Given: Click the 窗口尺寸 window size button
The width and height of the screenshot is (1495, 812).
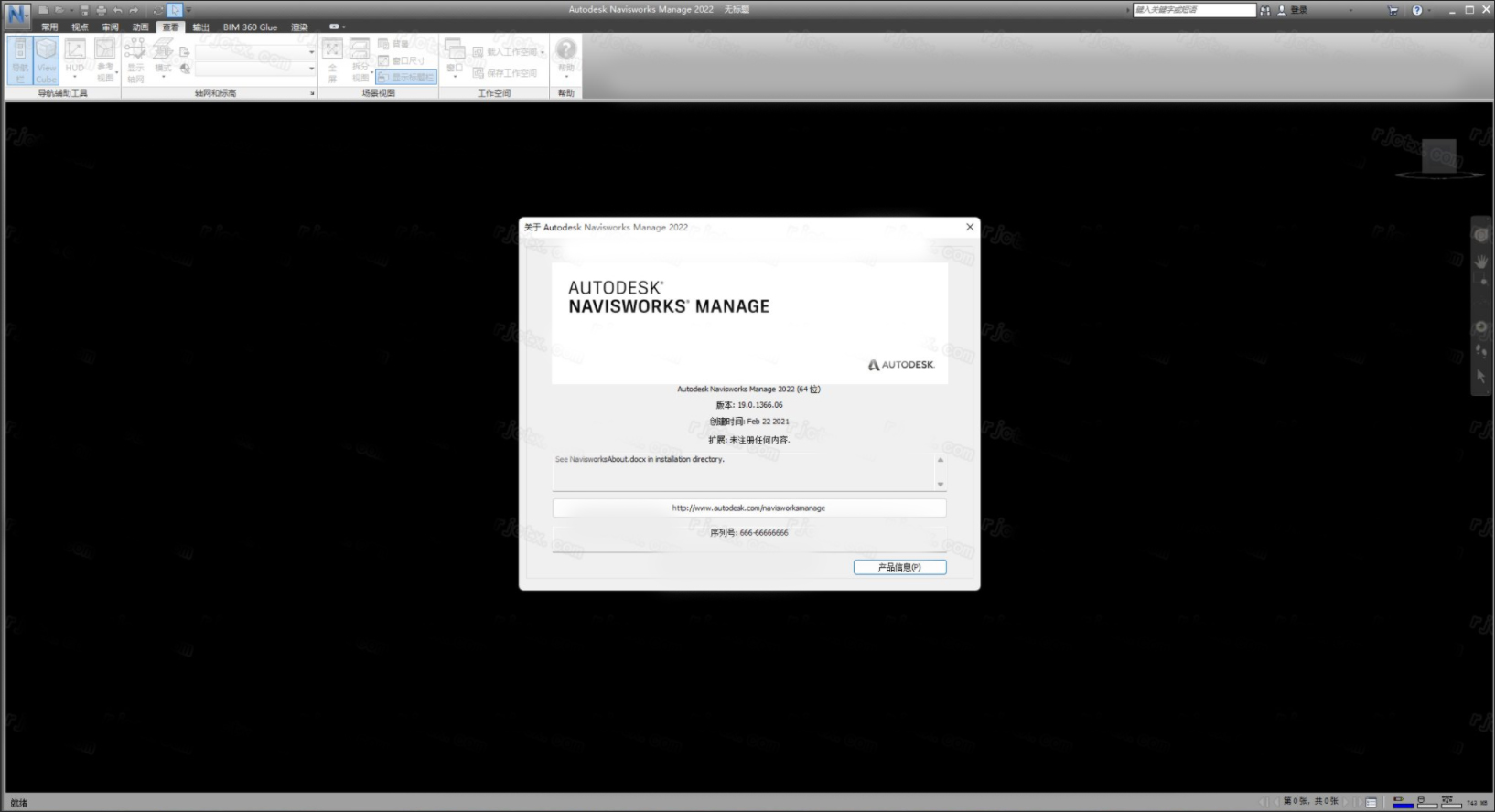Looking at the screenshot, I should click(402, 60).
